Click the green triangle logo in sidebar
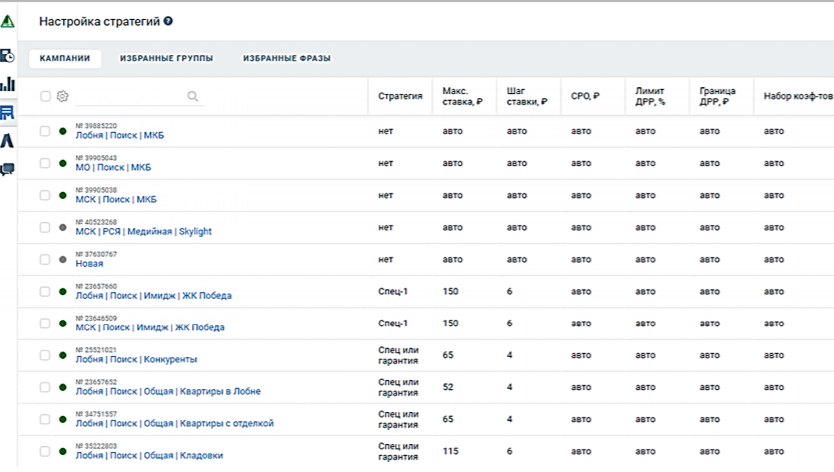 point(8,21)
